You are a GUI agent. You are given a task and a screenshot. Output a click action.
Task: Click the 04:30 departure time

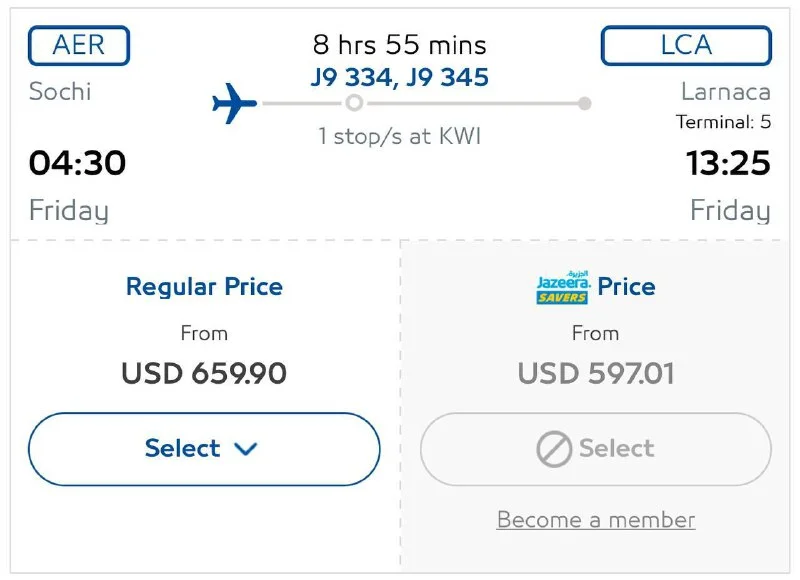(78, 162)
